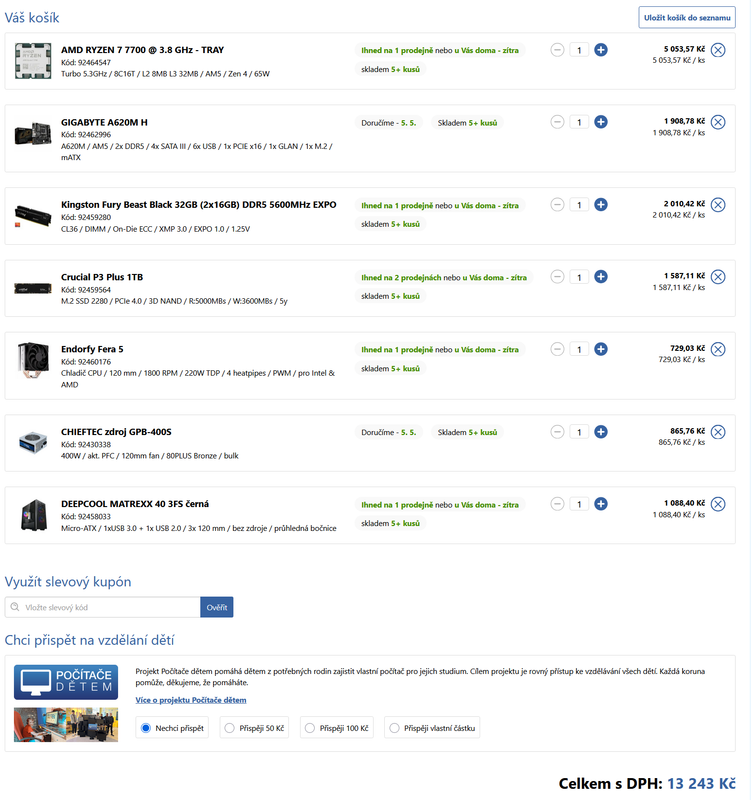Remove AMD Ryzen 7 7700 from cart
751x800 pixels.
click(x=718, y=50)
